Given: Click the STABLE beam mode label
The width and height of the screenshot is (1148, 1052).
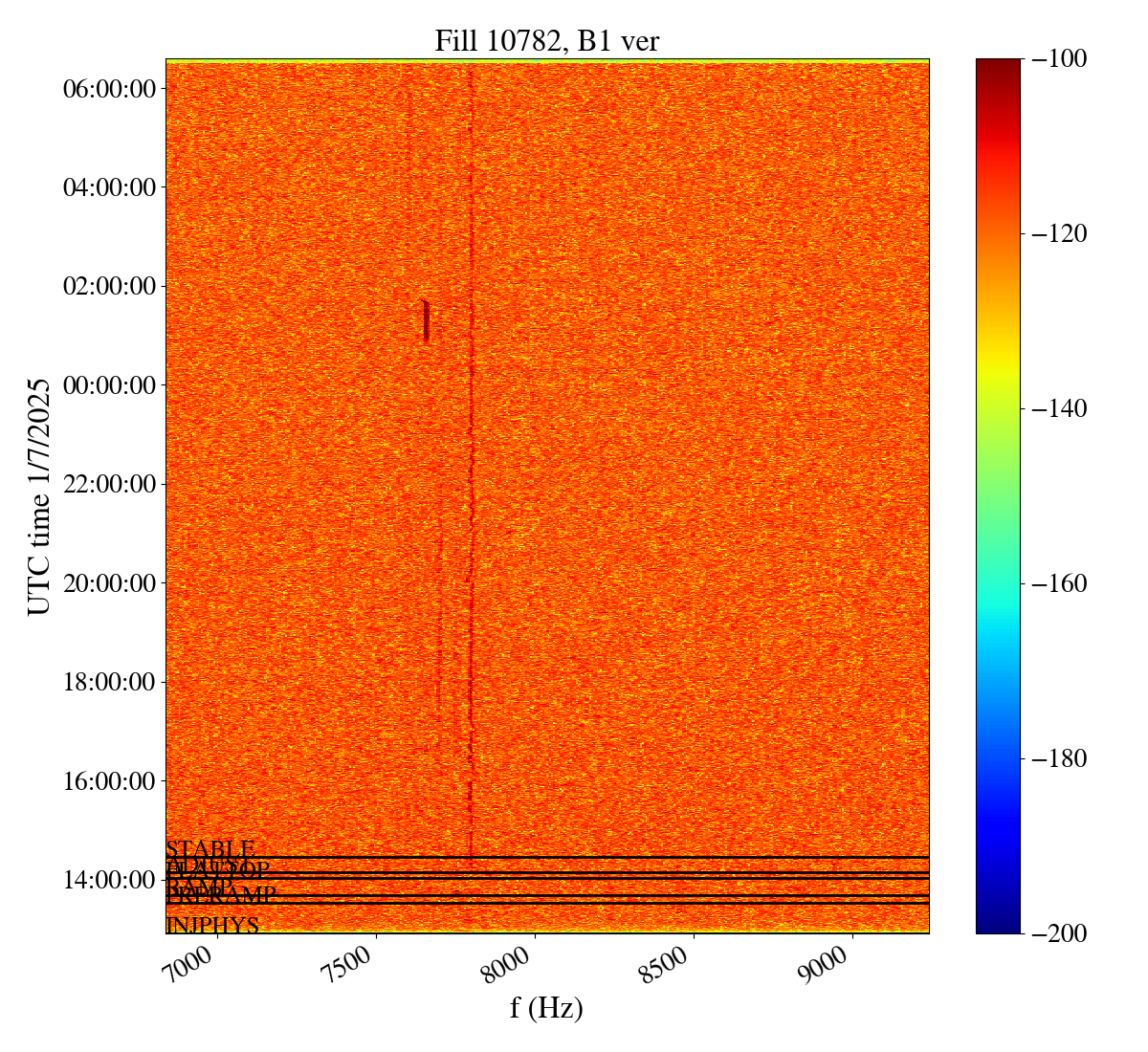Looking at the screenshot, I should (x=210, y=849).
